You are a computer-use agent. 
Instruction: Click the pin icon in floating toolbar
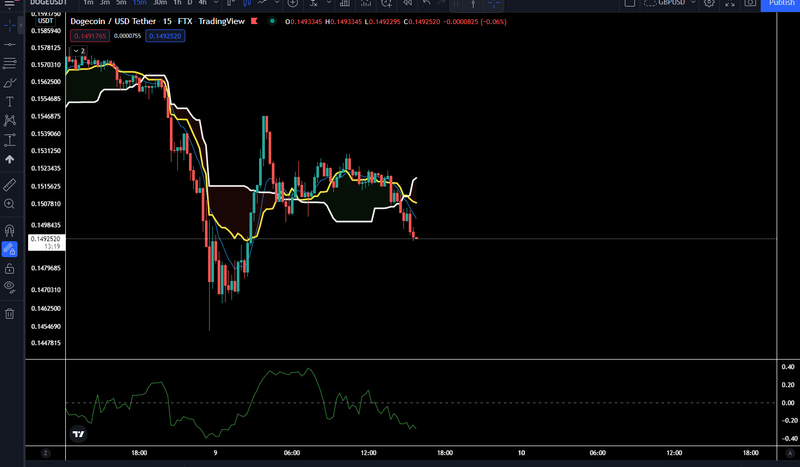(x=473, y=4)
